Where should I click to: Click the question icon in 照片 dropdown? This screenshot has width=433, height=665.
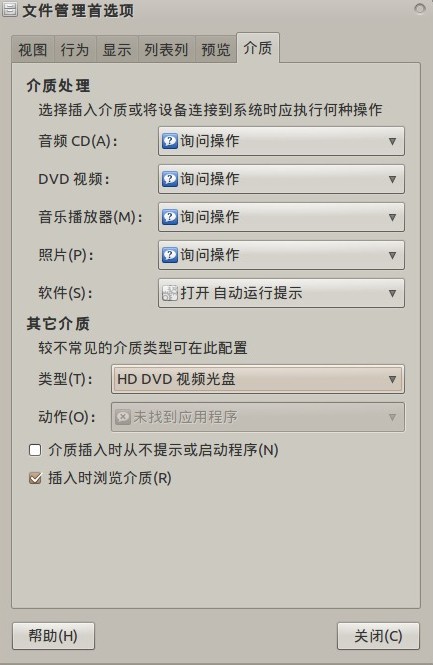tap(170, 255)
